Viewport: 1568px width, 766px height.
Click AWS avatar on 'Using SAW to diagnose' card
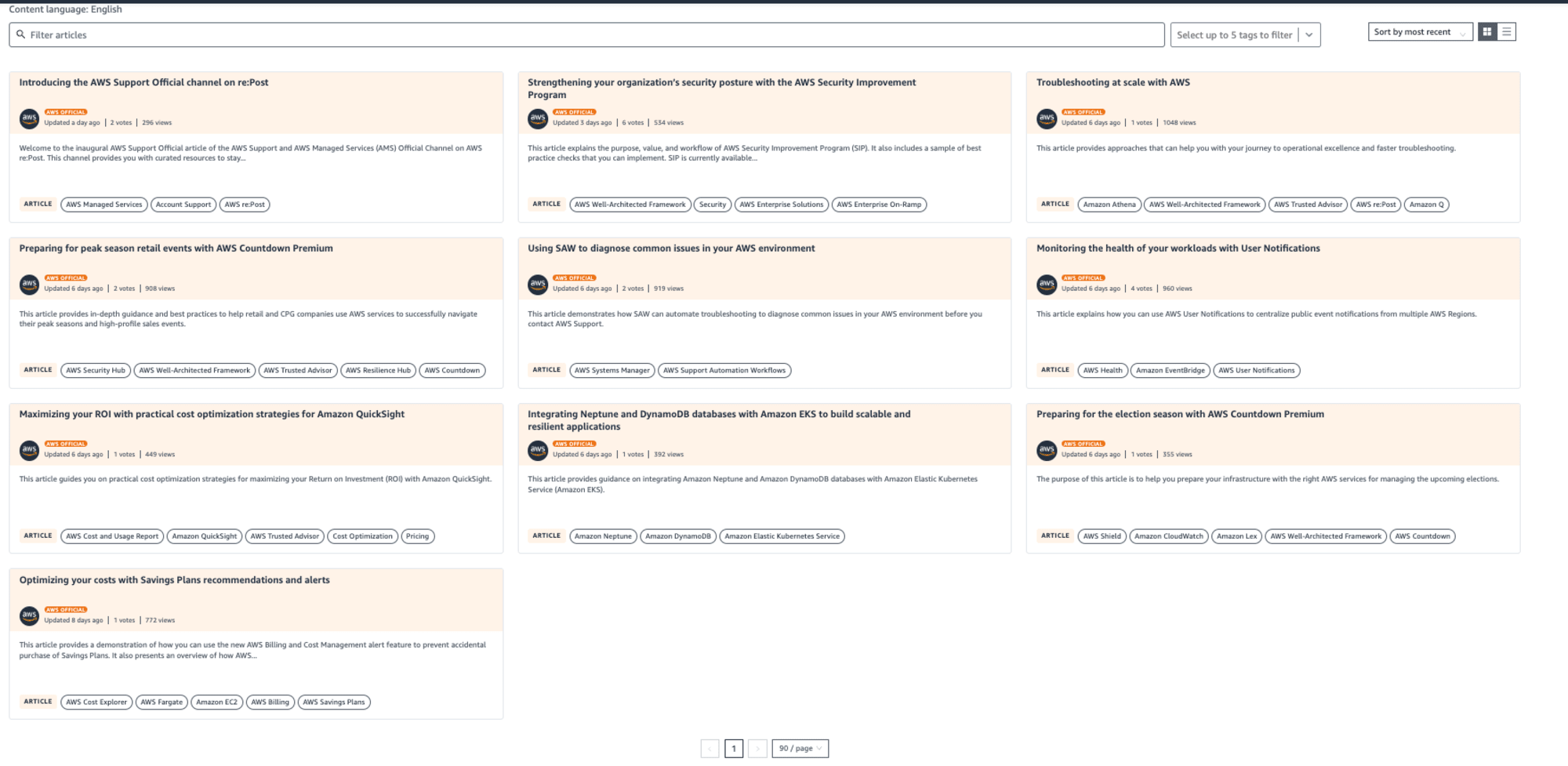pos(538,285)
